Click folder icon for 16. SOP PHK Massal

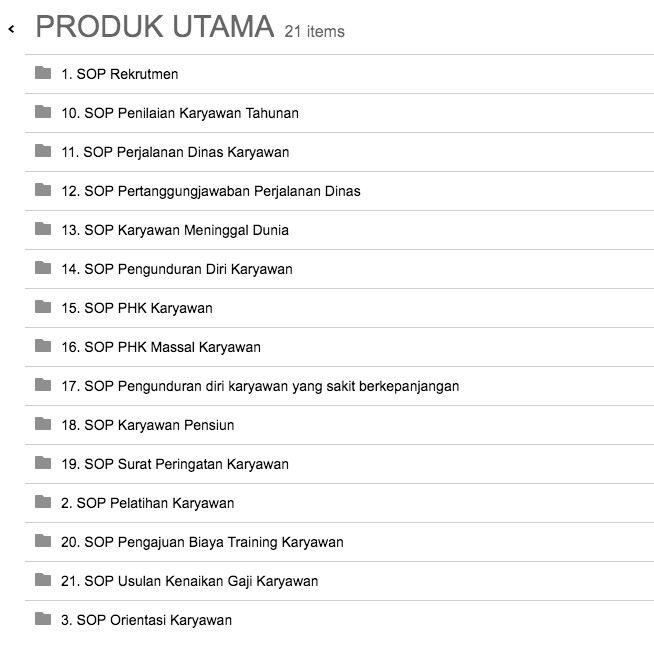coord(43,346)
